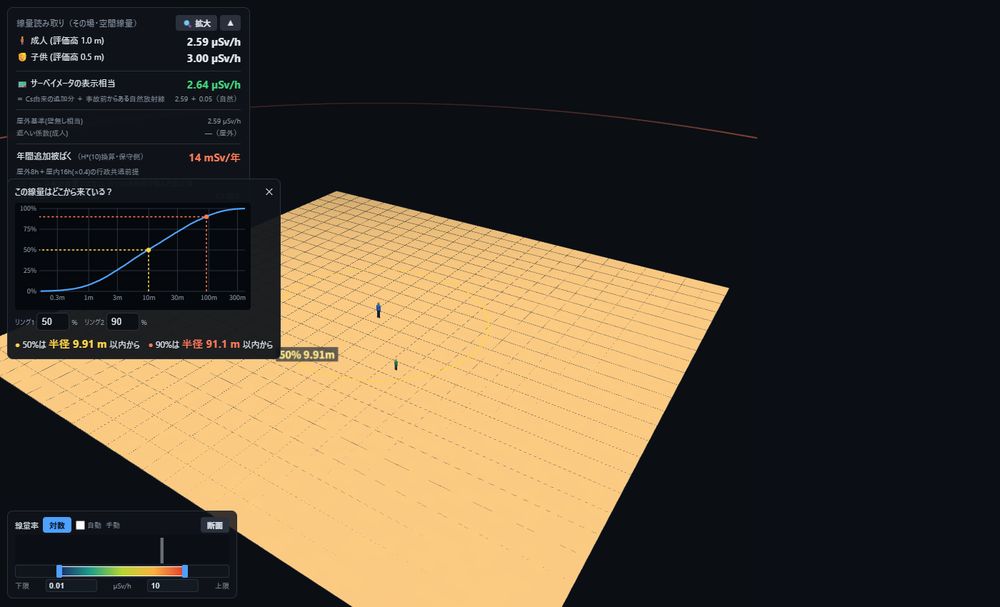Collapse the dose readout panel with ▲
The image size is (1000, 607).
(230, 23)
